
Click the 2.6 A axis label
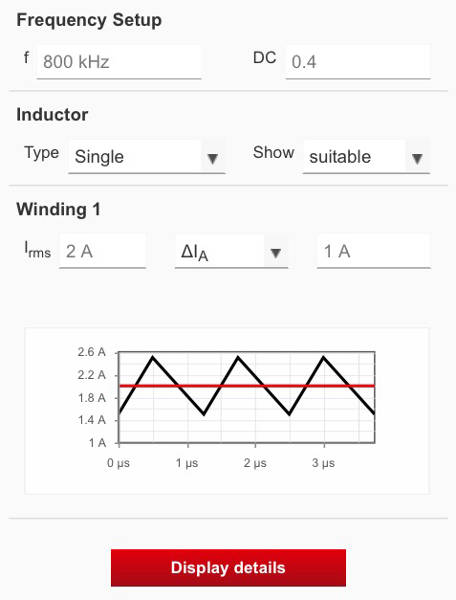click(91, 352)
